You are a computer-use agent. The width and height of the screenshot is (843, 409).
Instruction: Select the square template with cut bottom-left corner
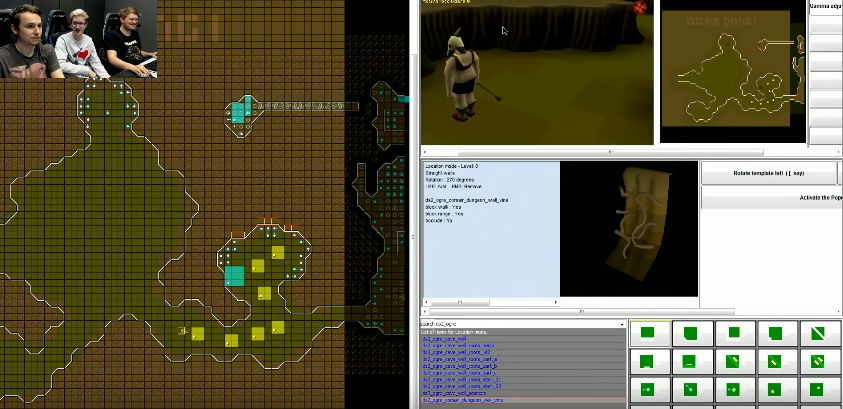click(x=692, y=333)
